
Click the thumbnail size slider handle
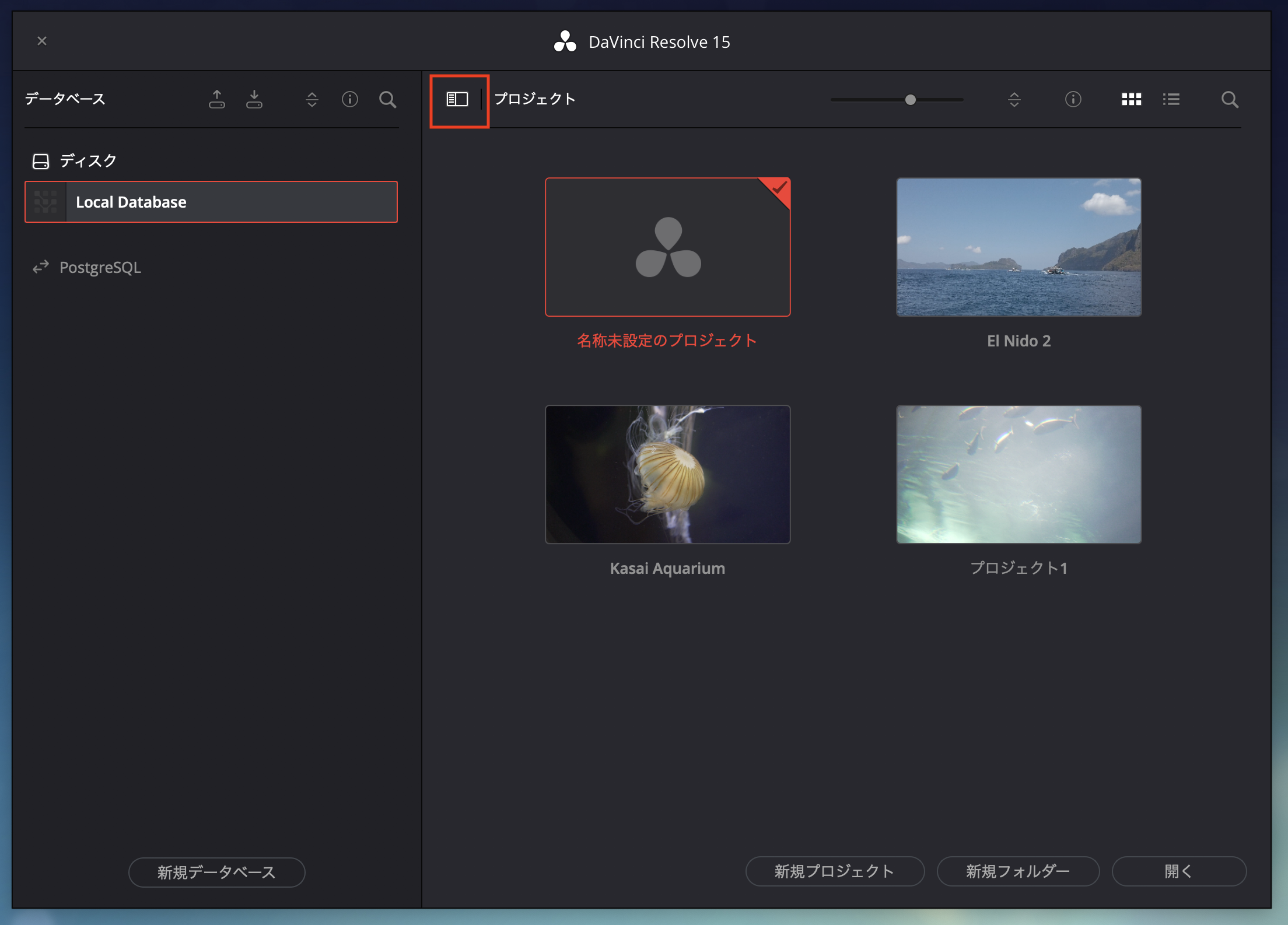tap(910, 100)
